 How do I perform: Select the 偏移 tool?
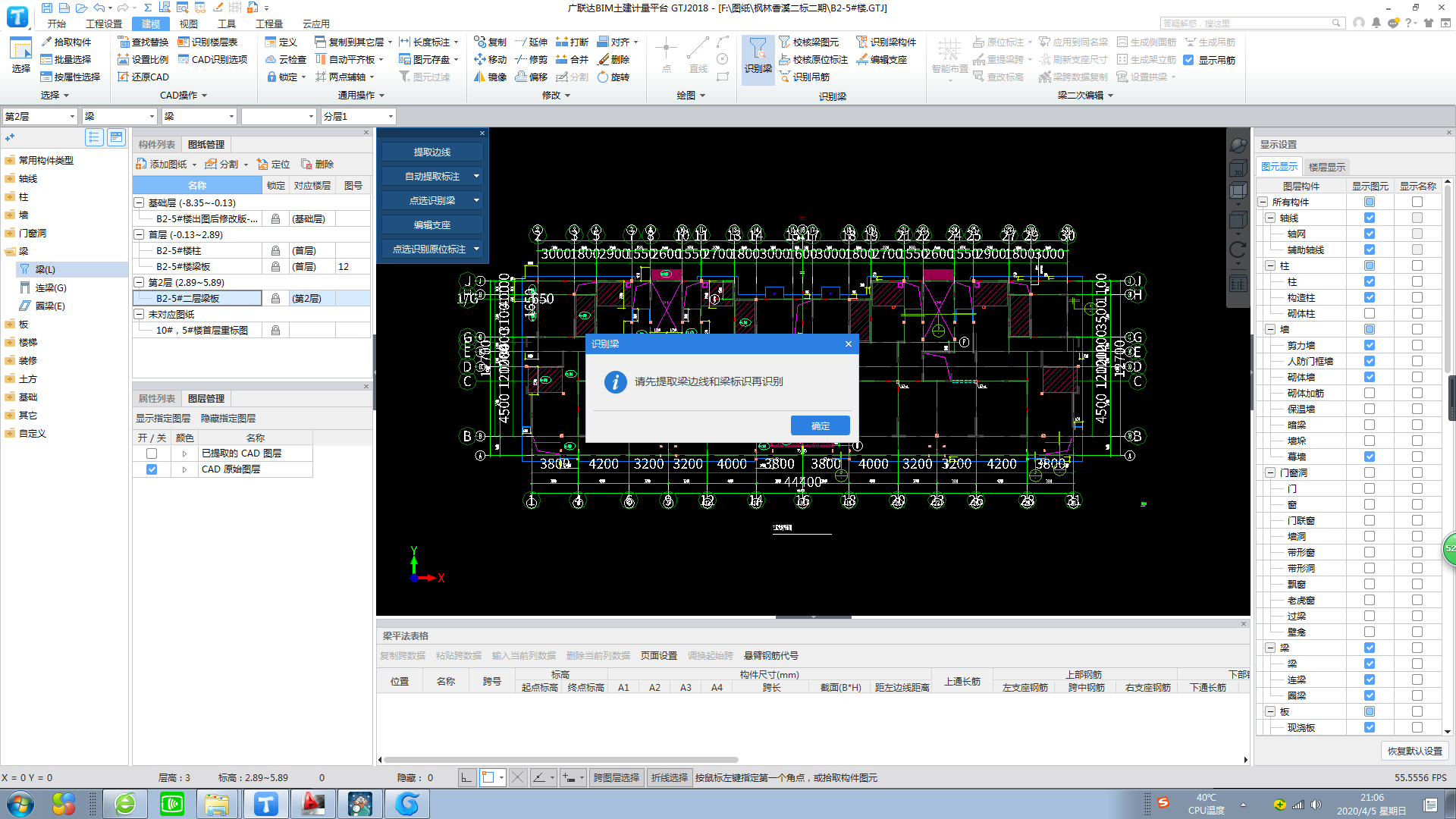[531, 77]
